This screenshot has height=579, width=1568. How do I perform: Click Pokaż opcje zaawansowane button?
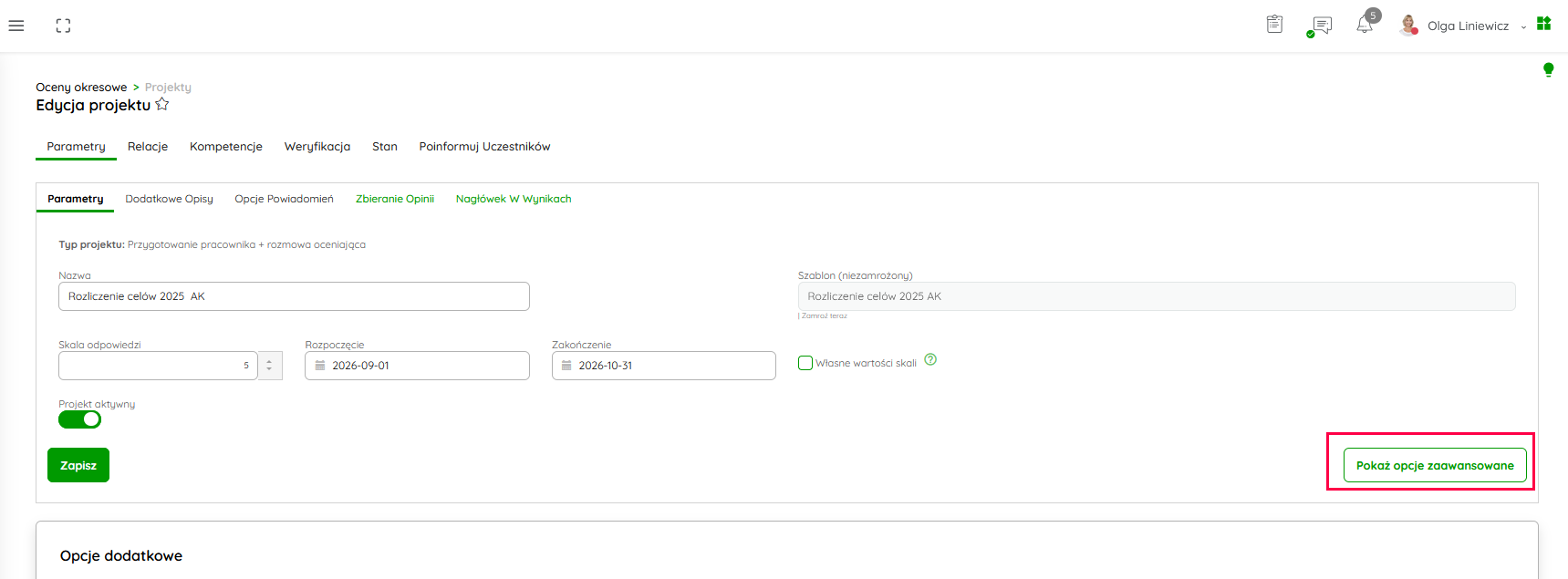[1435, 465]
